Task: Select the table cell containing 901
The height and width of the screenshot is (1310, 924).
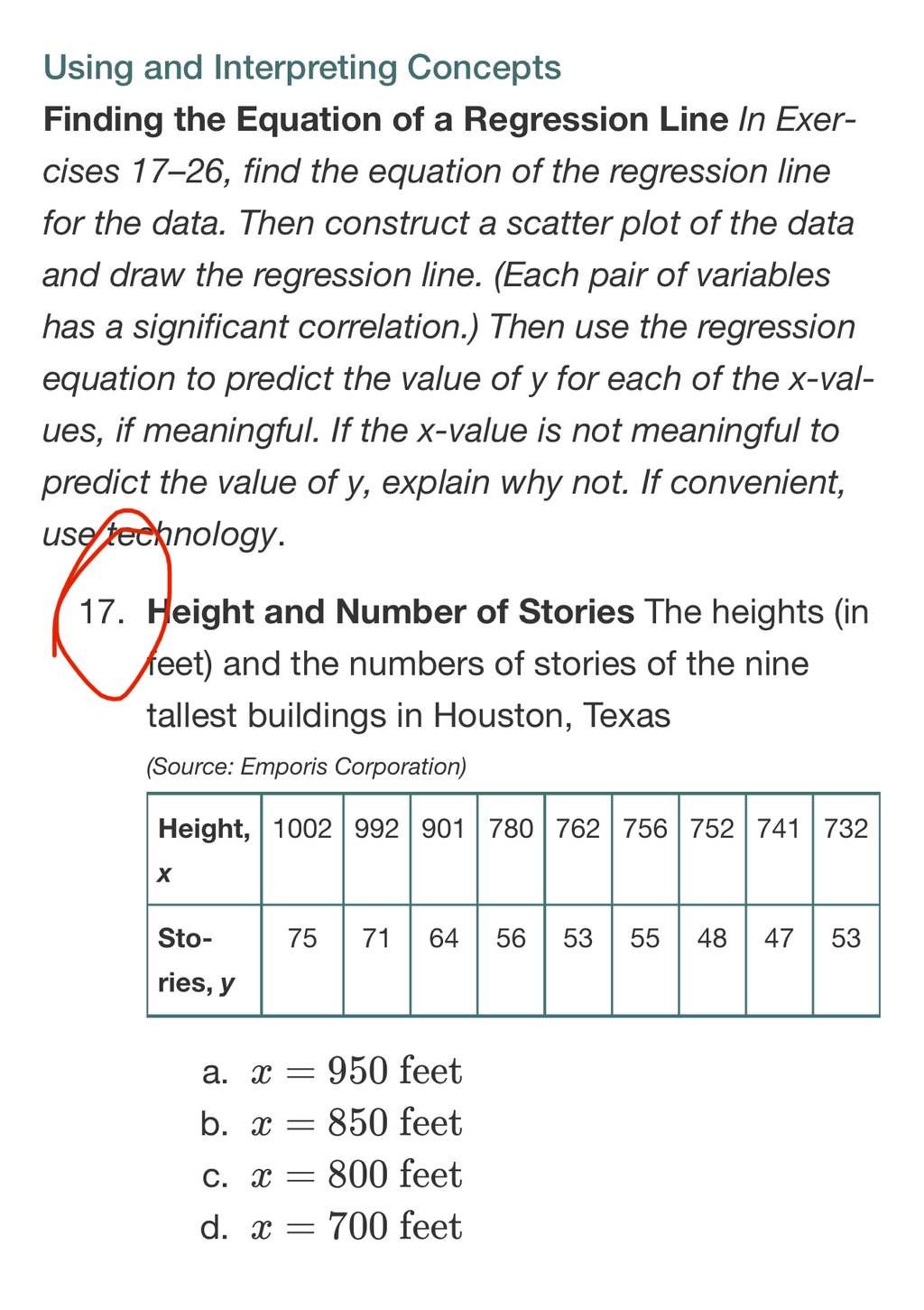Action: point(443,850)
